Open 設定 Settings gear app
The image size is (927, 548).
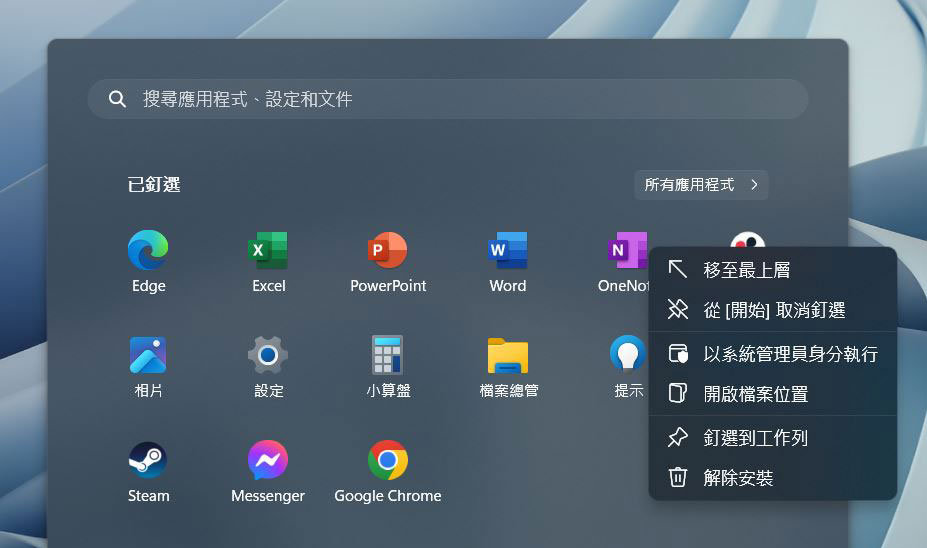[268, 366]
